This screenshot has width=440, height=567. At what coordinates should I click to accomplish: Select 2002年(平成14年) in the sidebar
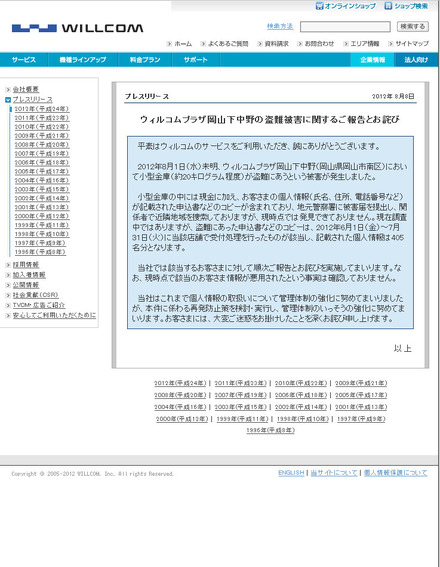(x=42, y=198)
